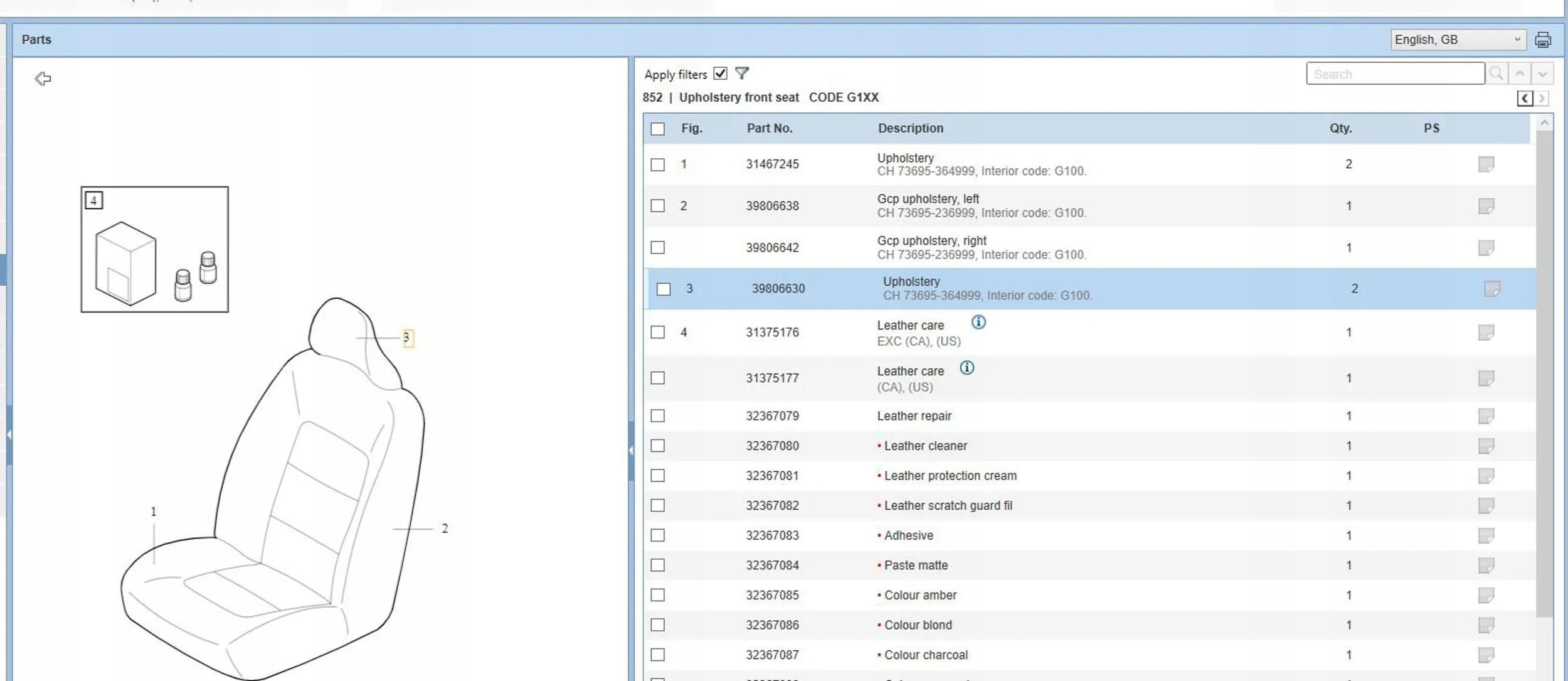Collapse panel using the middle splitter arrow
The height and width of the screenshot is (681, 1568).
(630, 450)
